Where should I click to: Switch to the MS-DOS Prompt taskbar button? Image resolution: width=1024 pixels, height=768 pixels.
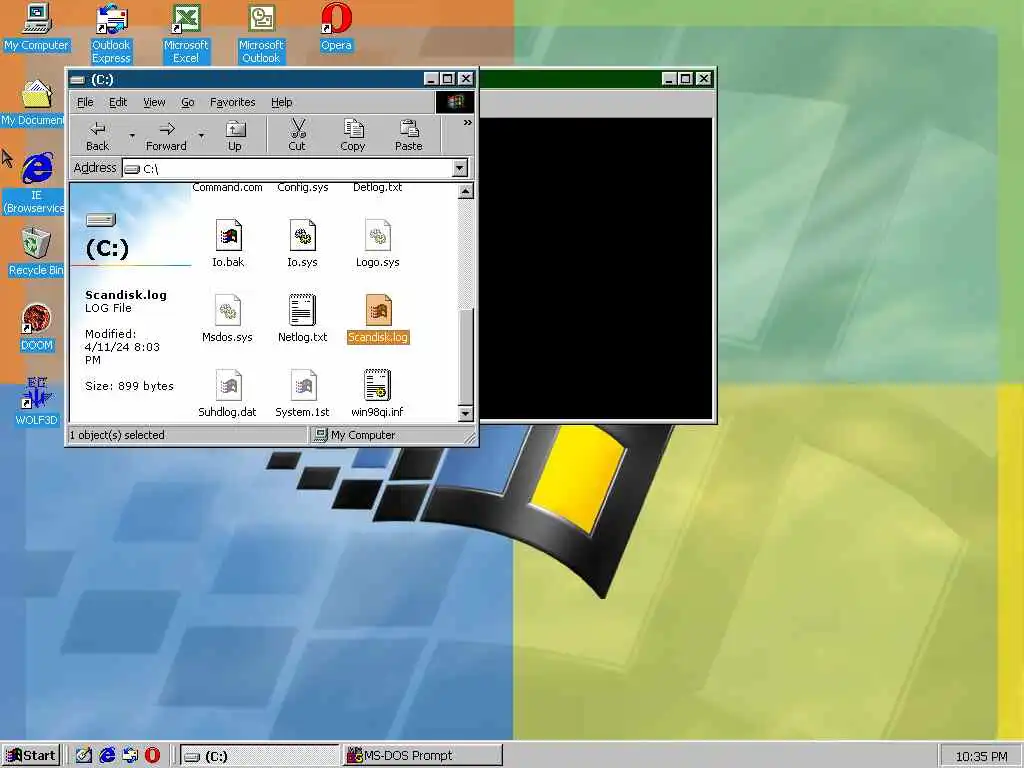[x=423, y=756]
